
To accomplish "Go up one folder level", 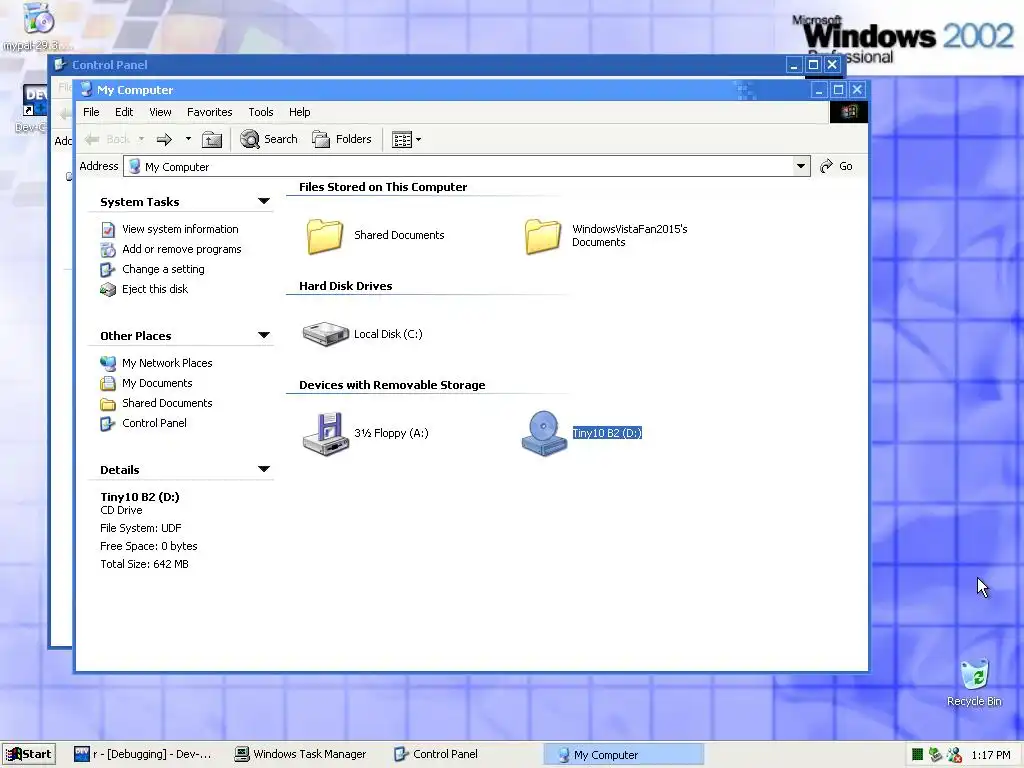I will pyautogui.click(x=212, y=139).
